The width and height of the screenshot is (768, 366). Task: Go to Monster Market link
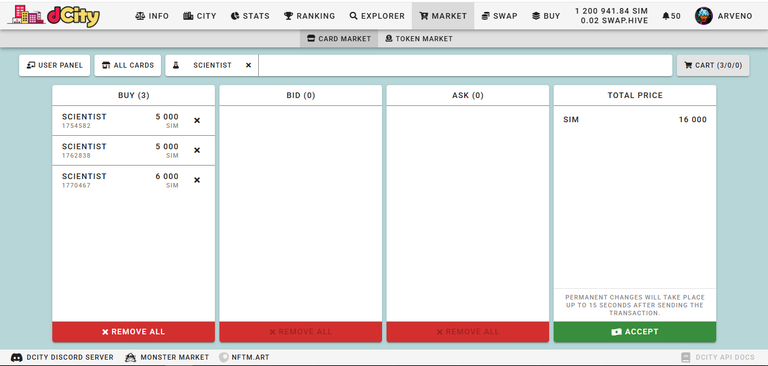pyautogui.click(x=167, y=357)
